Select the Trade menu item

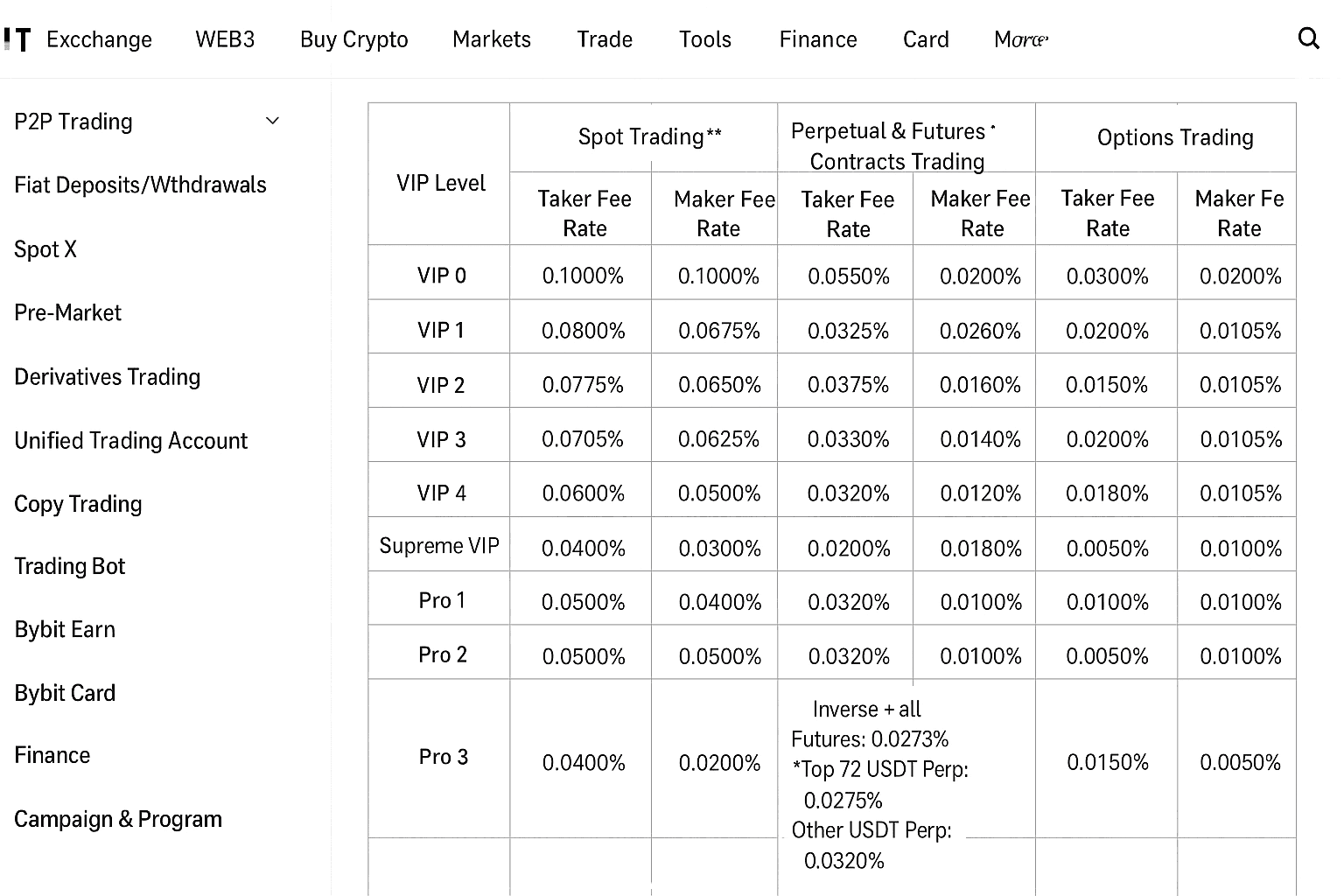(605, 39)
